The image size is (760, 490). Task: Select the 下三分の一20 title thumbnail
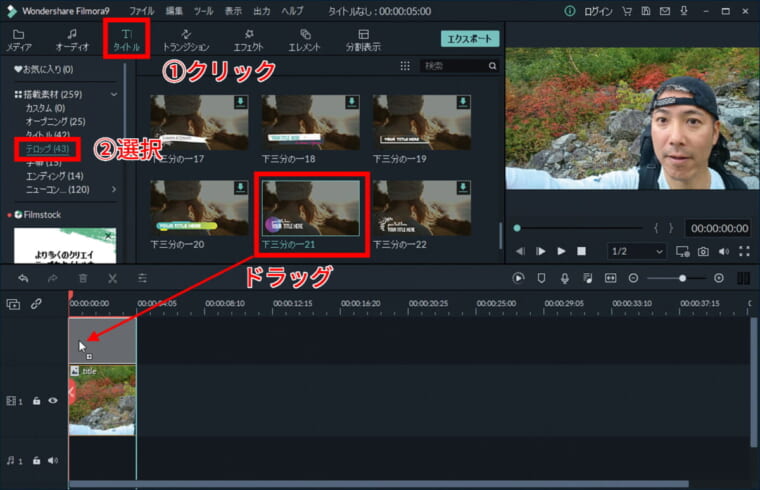click(199, 207)
